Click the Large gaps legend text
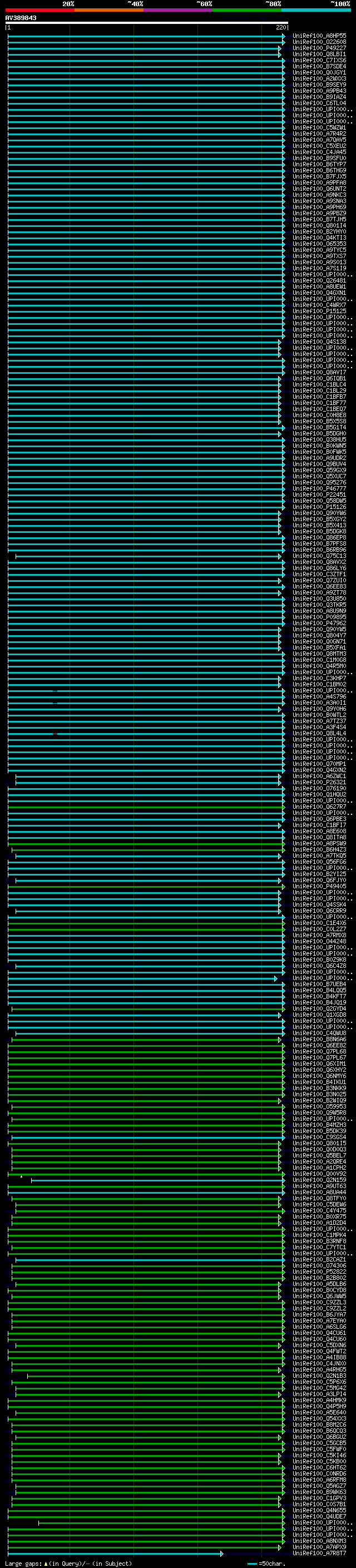The width and height of the screenshot is (356, 1568). pos(68,1564)
